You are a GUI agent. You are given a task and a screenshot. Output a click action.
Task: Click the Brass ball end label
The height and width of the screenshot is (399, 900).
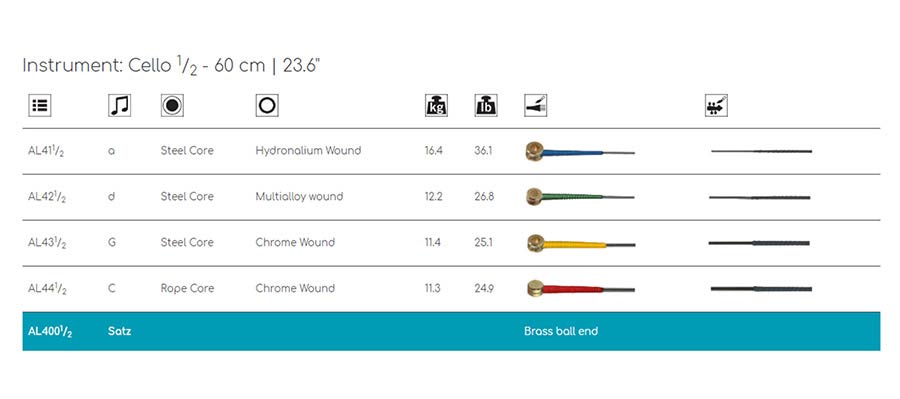pos(561,331)
